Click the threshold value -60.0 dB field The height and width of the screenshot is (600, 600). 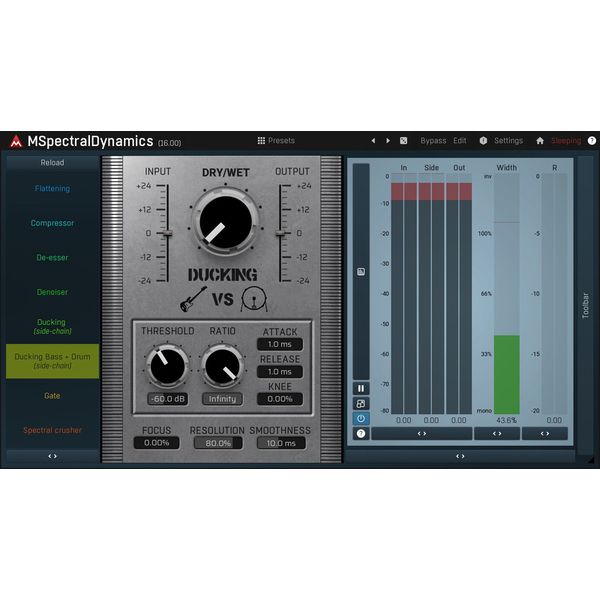coord(168,399)
